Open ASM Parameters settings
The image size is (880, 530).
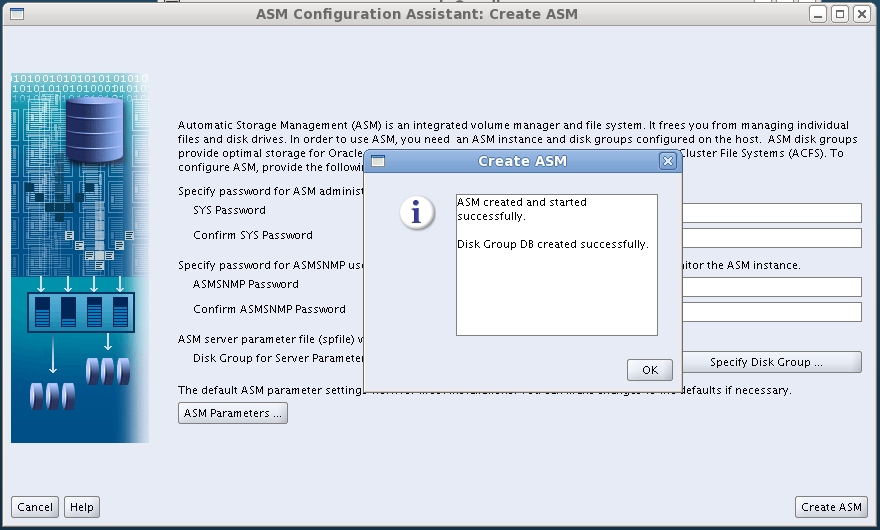[x=233, y=413]
